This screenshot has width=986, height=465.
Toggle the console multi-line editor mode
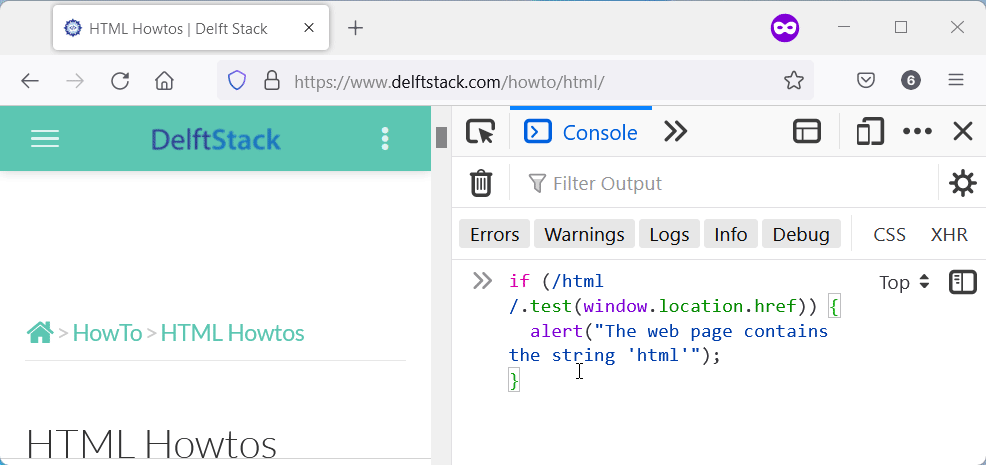pyautogui.click(x=962, y=282)
